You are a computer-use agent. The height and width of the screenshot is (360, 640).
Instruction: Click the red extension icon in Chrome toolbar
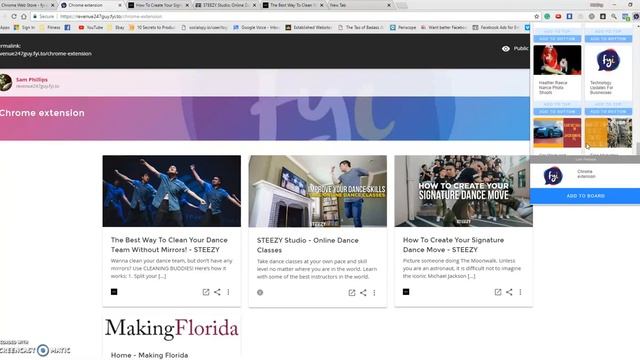point(558,16)
